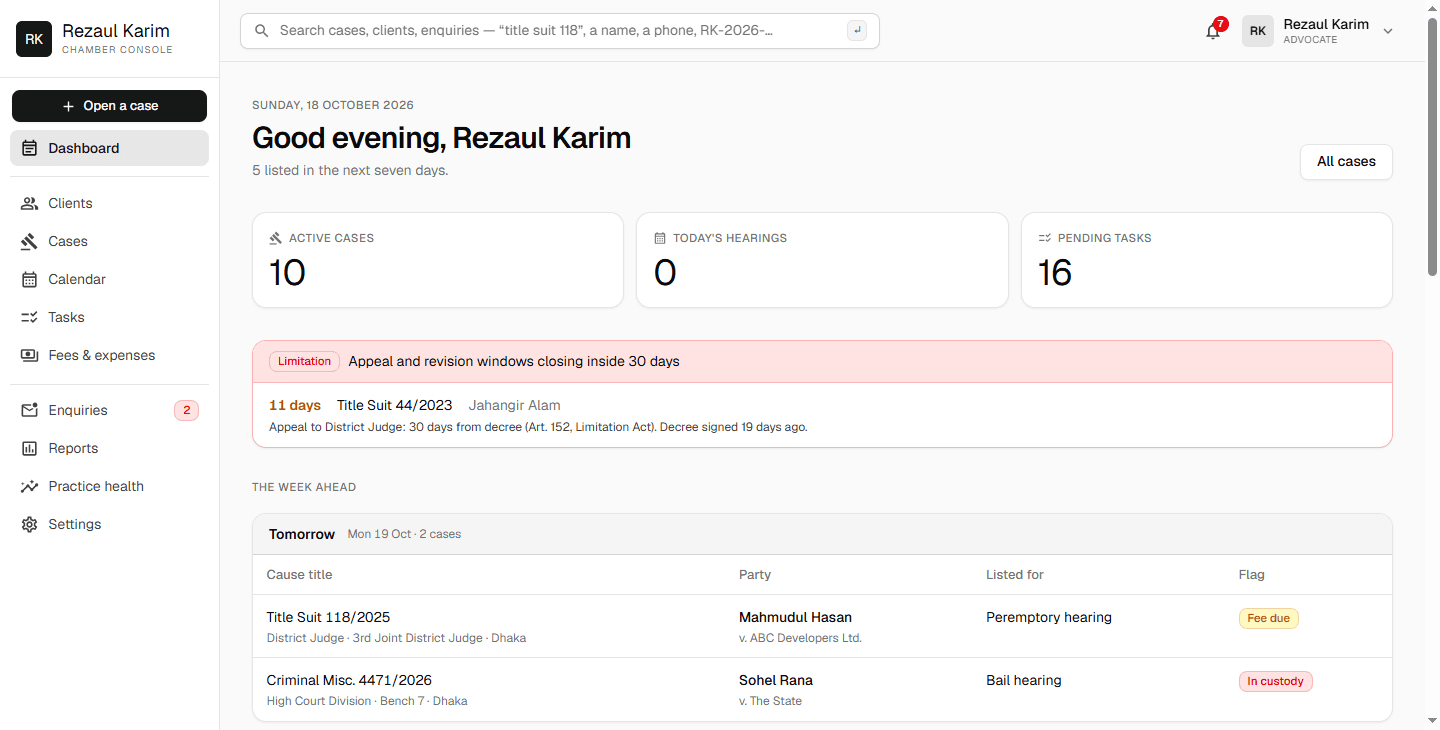Screen dimensions: 1440x730
Task: Click the Settings gear icon
Action: [x=29, y=524]
